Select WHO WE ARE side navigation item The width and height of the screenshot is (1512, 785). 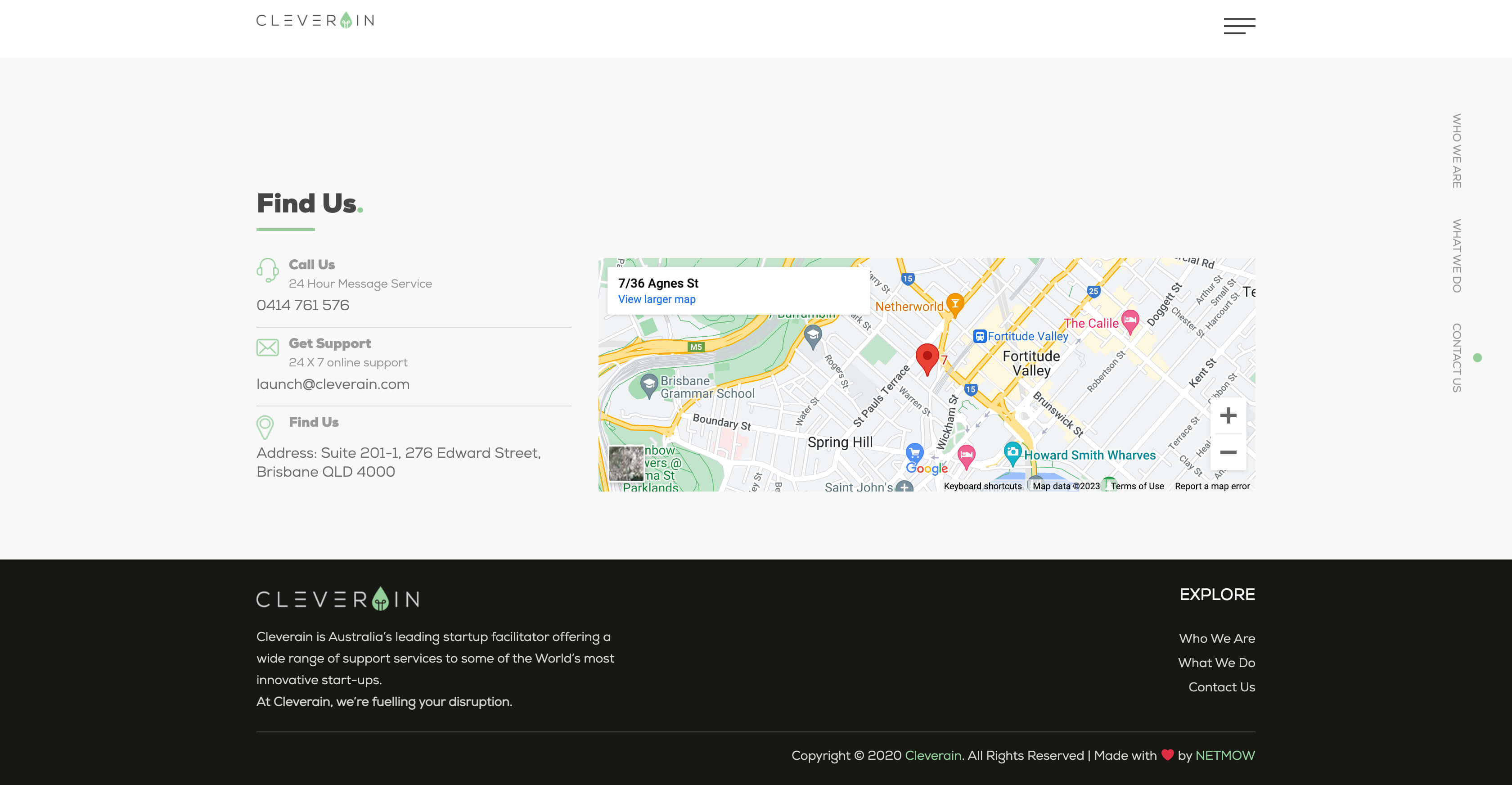(x=1456, y=151)
